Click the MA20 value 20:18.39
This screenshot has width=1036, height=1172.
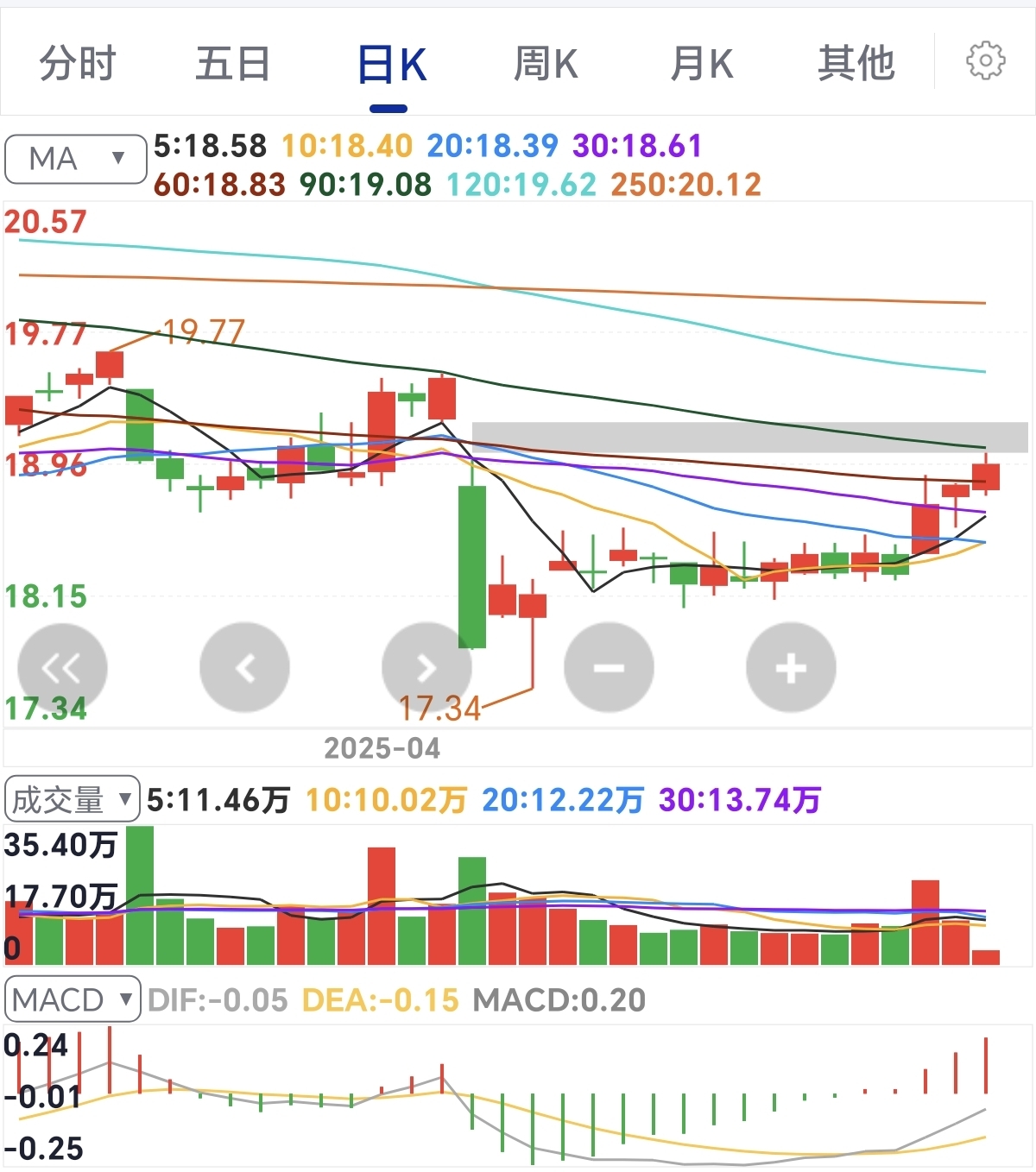tap(492, 146)
